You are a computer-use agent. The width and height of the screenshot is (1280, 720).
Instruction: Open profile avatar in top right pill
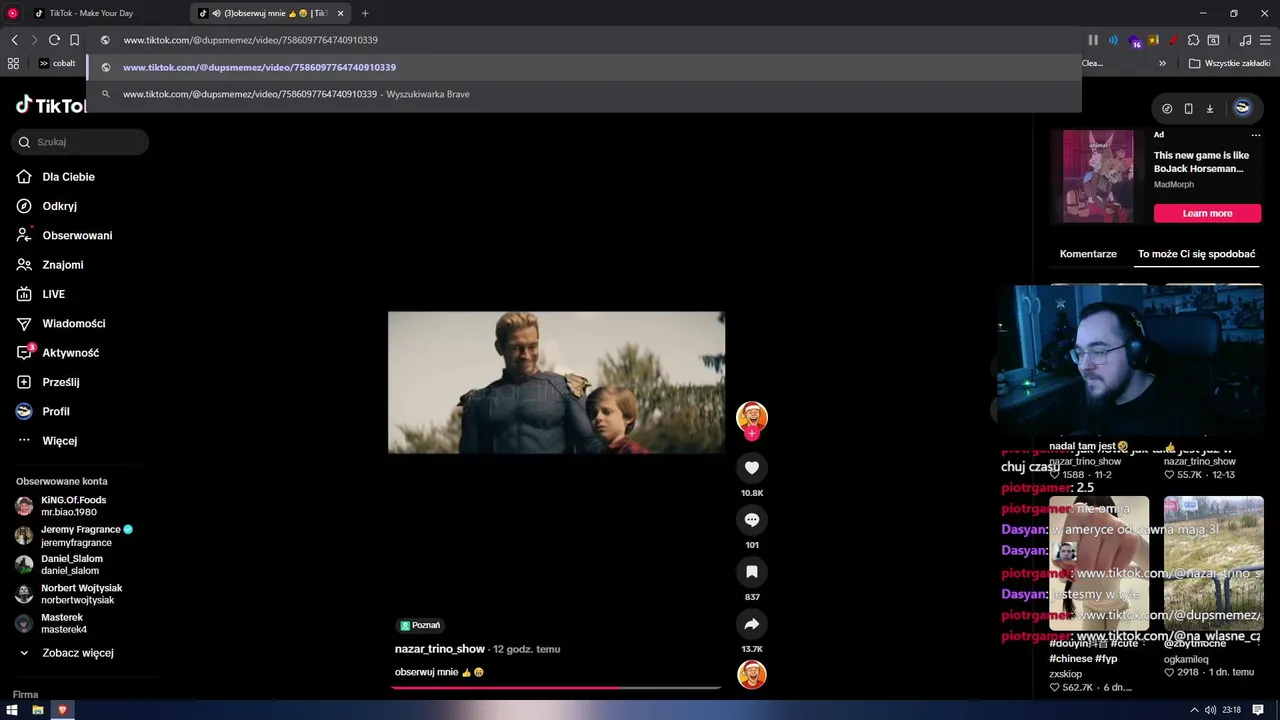tap(1242, 108)
